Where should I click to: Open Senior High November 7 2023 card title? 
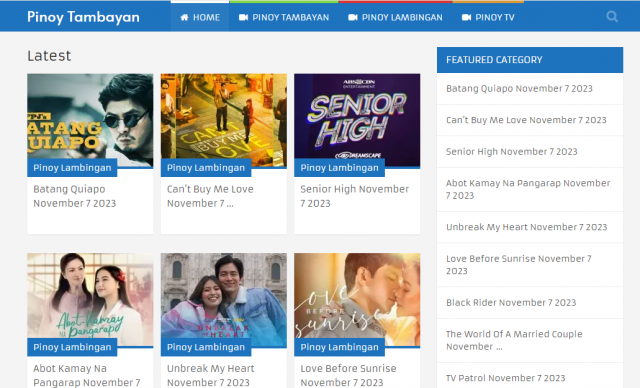point(355,196)
